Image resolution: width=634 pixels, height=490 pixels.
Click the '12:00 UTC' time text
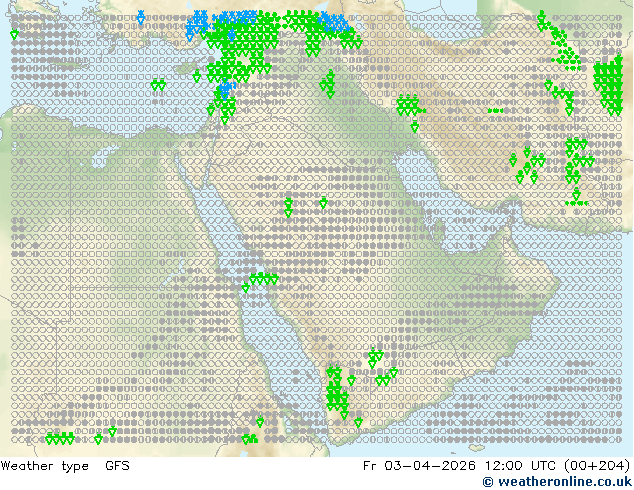[519, 466]
